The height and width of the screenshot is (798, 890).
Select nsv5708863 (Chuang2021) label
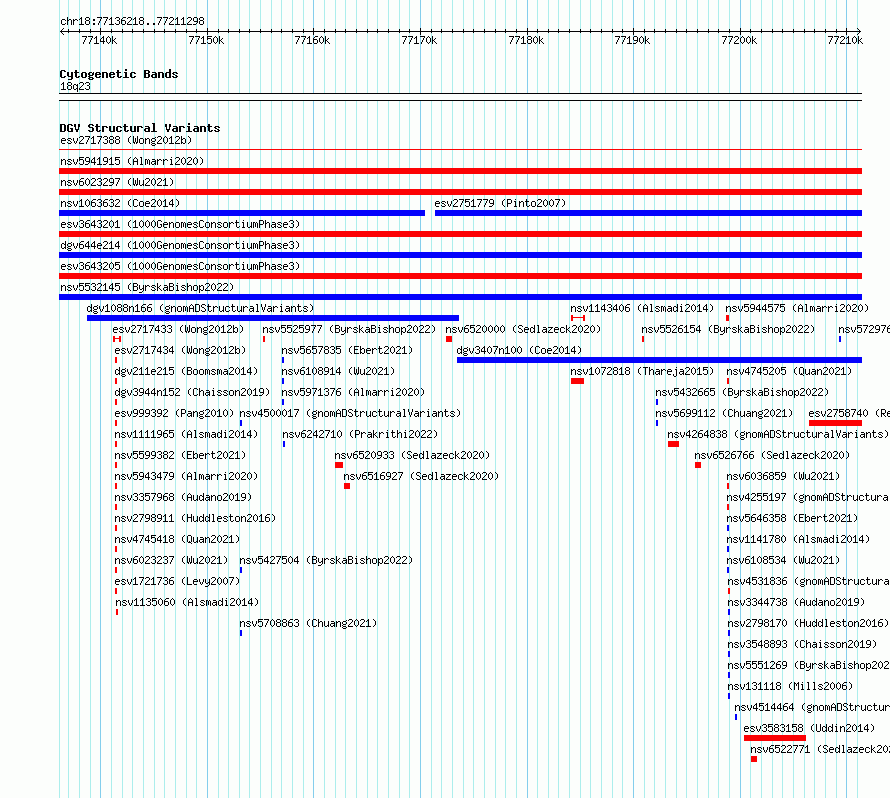pos(308,623)
